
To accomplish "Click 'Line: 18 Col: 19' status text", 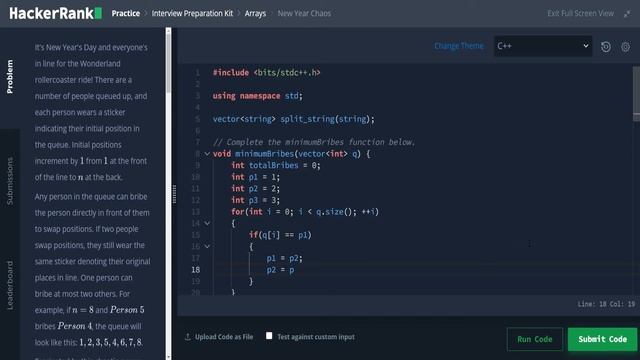I will click(606, 304).
